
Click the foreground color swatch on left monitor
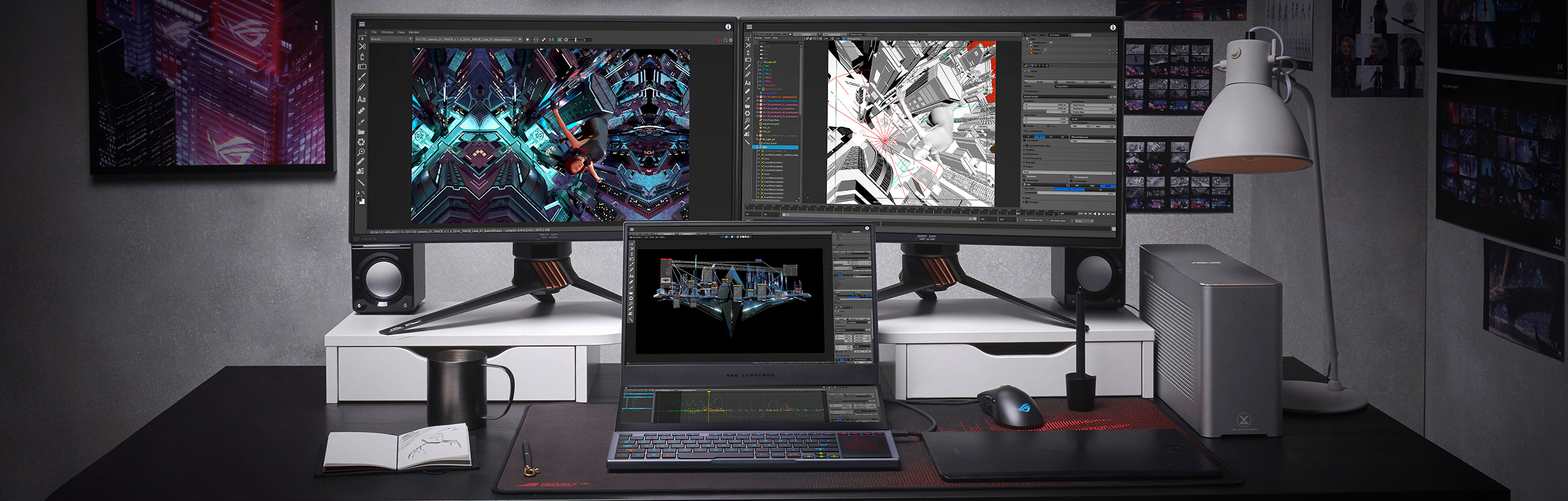coord(360,200)
